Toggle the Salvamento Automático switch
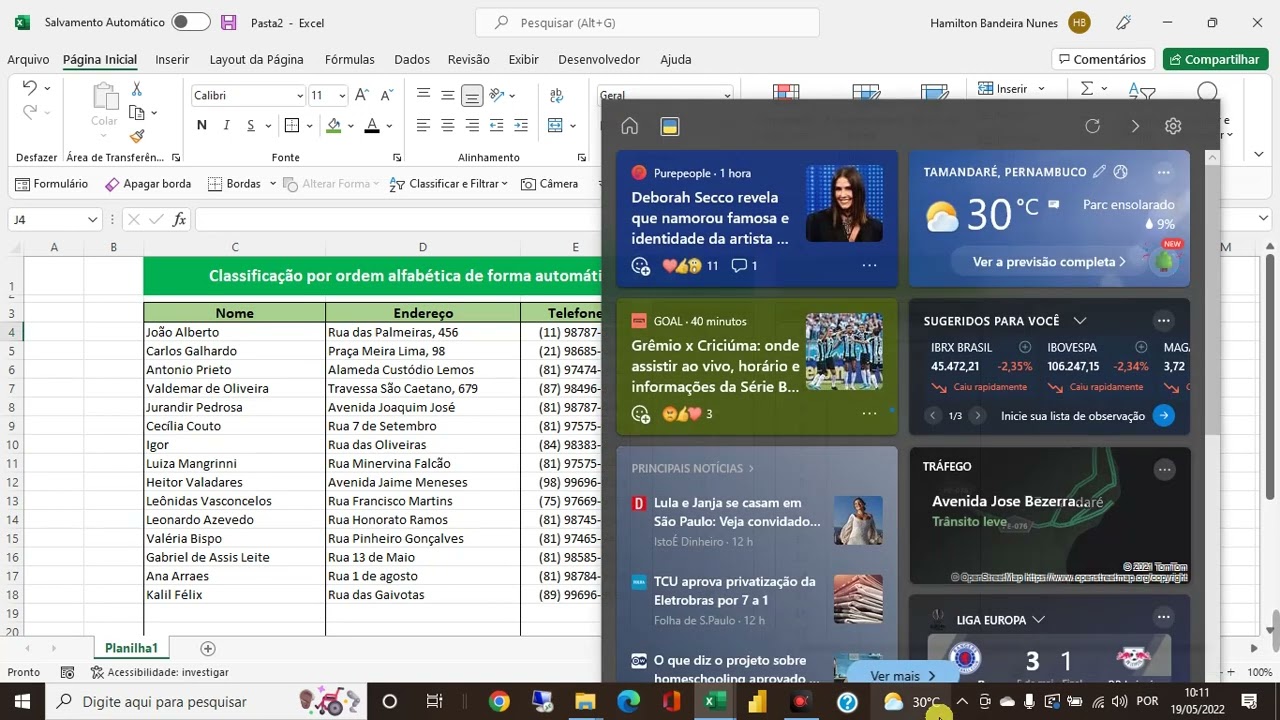The height and width of the screenshot is (720, 1280). pos(191,22)
